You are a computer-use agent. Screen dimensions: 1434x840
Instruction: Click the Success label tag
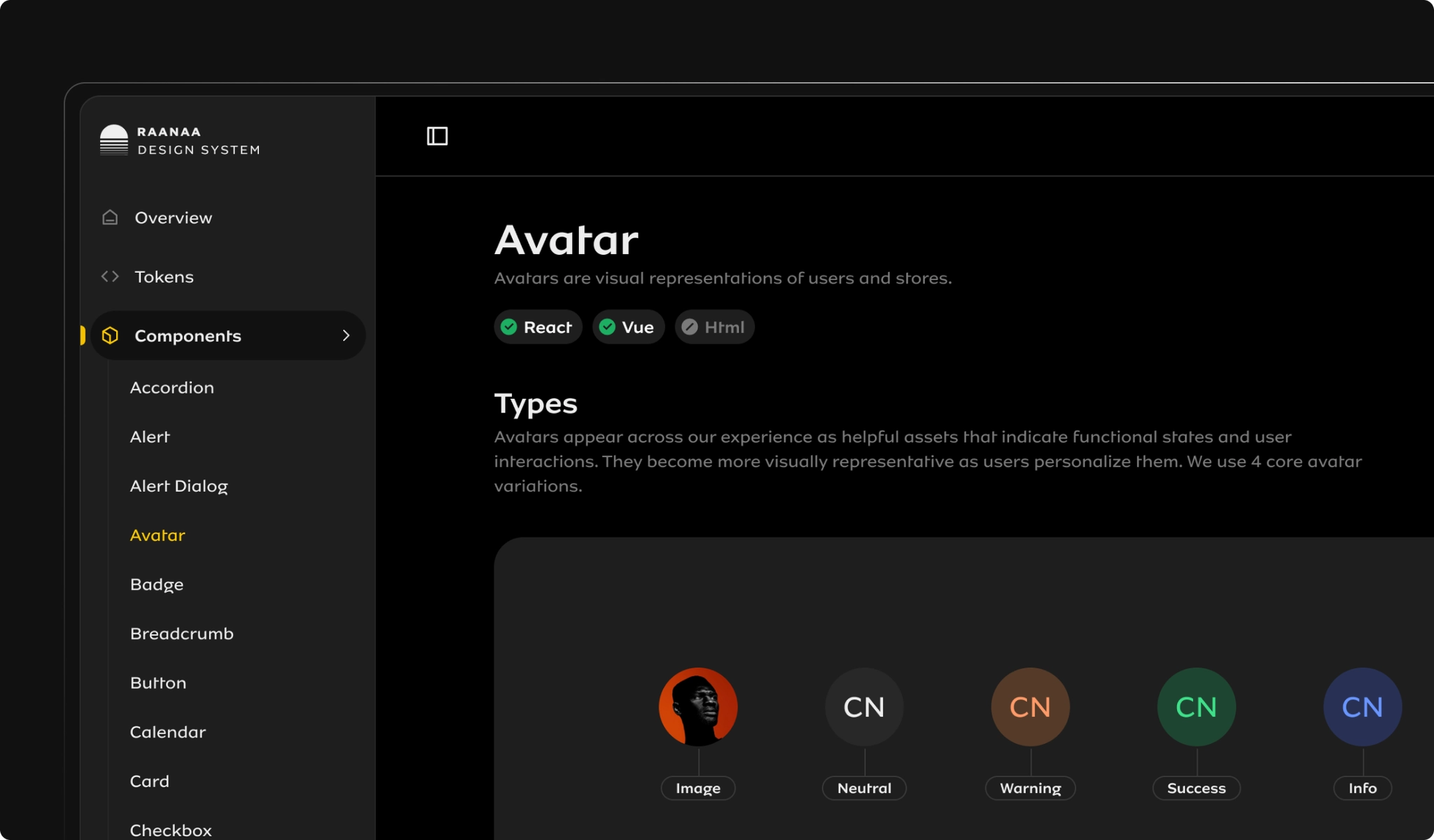point(1196,788)
